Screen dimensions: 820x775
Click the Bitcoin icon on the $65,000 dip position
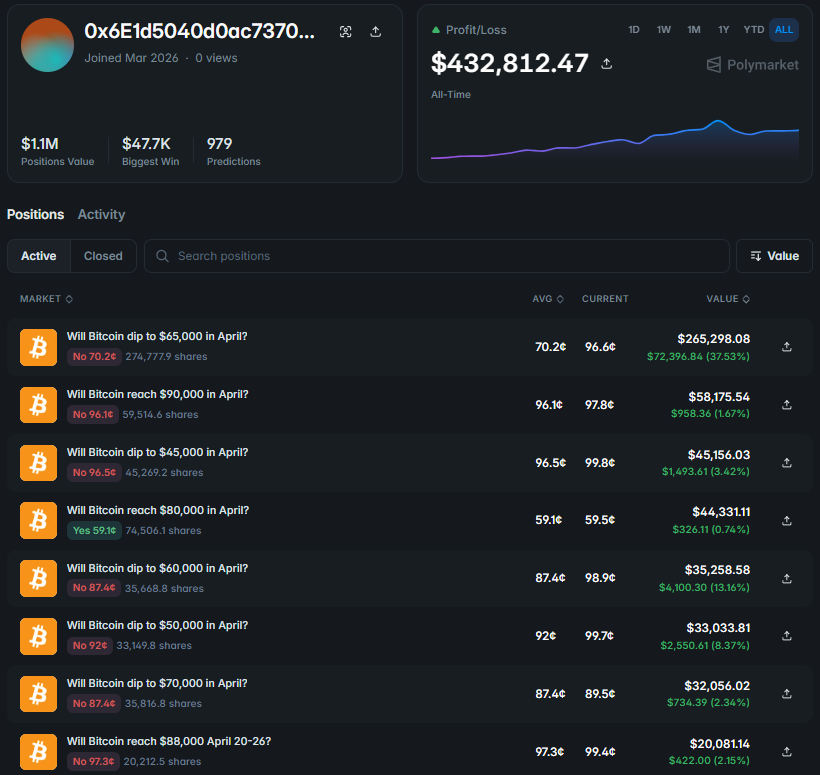pyautogui.click(x=38, y=347)
